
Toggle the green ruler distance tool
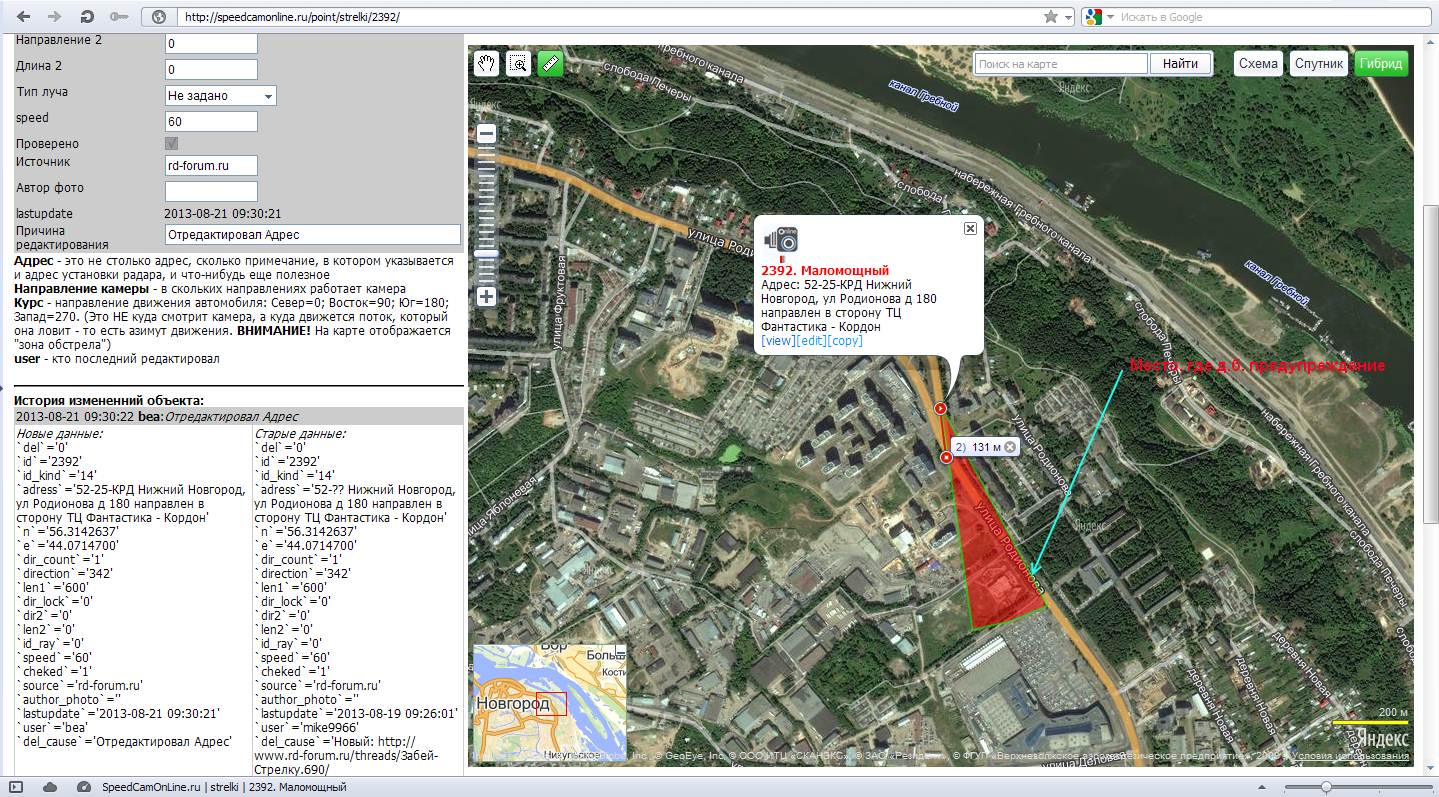(x=550, y=64)
